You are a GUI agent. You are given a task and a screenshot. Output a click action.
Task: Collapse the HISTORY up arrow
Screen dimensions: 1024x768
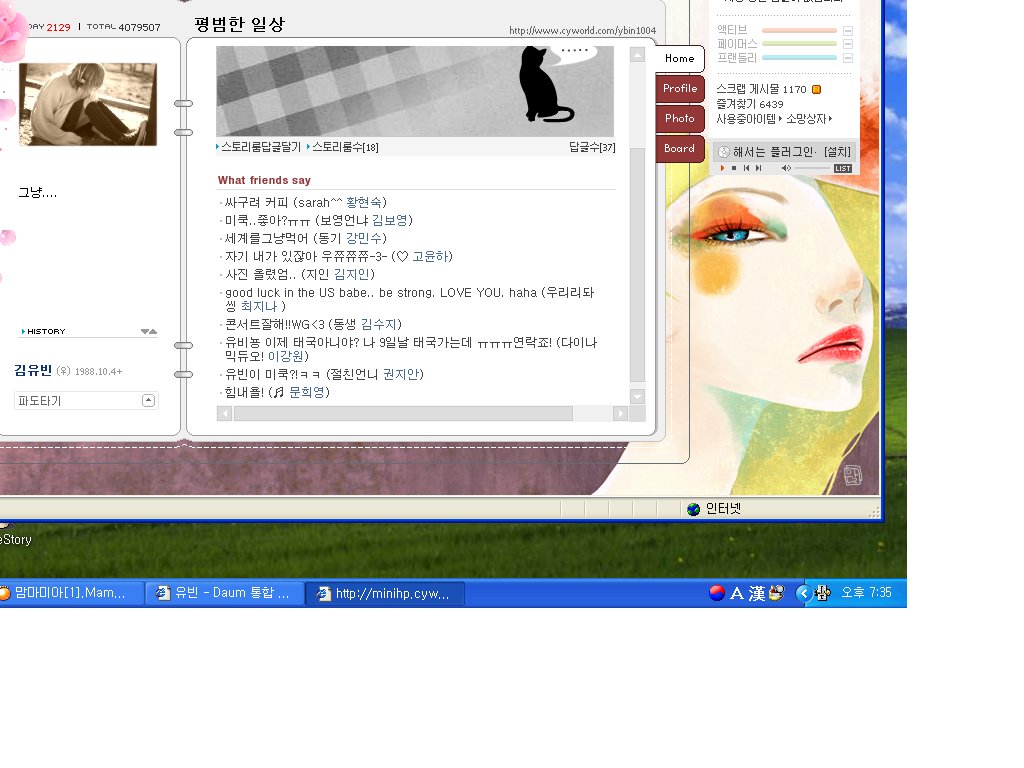point(153,332)
